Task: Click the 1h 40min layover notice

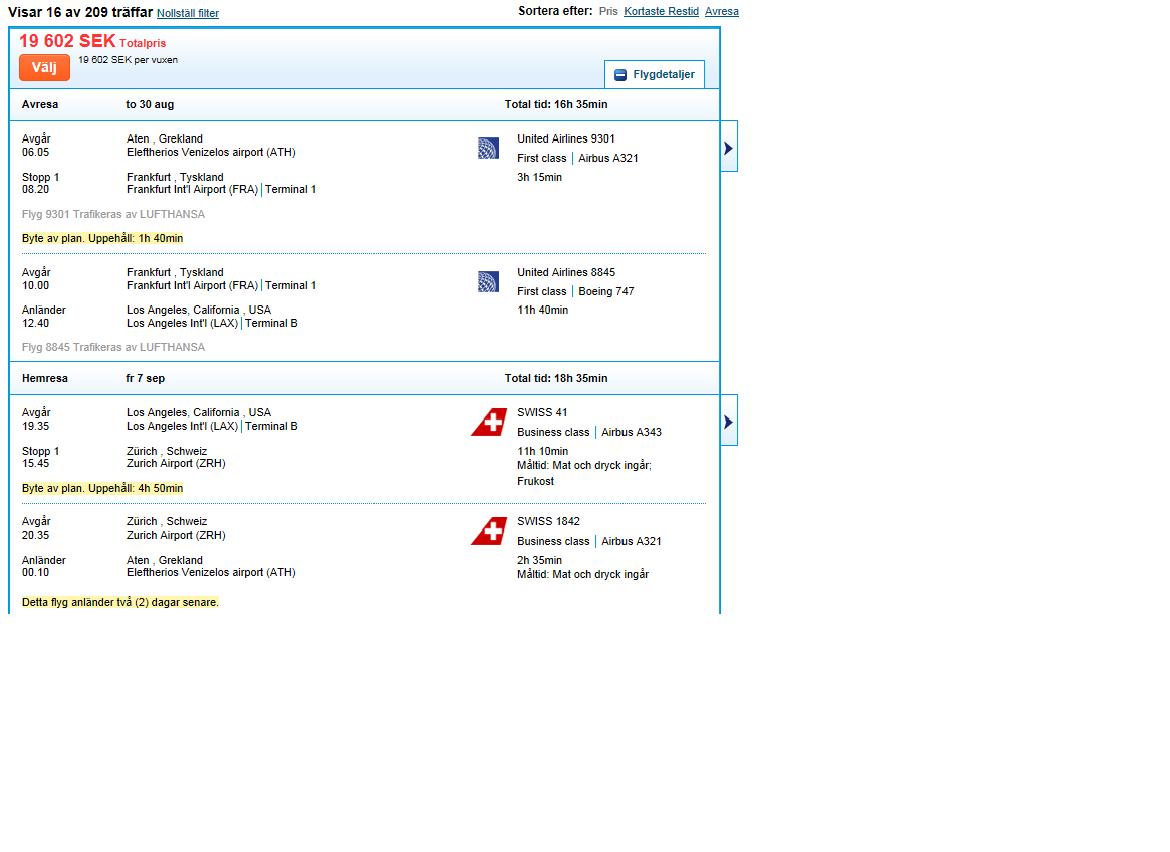Action: (x=103, y=238)
